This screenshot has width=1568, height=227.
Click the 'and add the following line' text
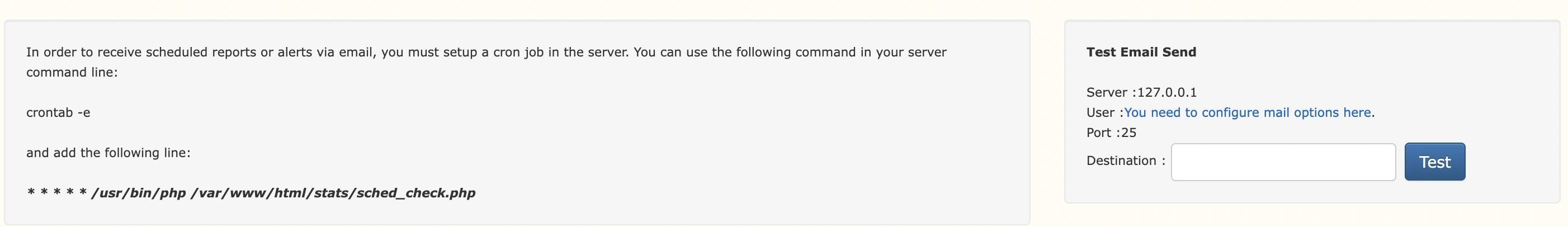[108, 153]
